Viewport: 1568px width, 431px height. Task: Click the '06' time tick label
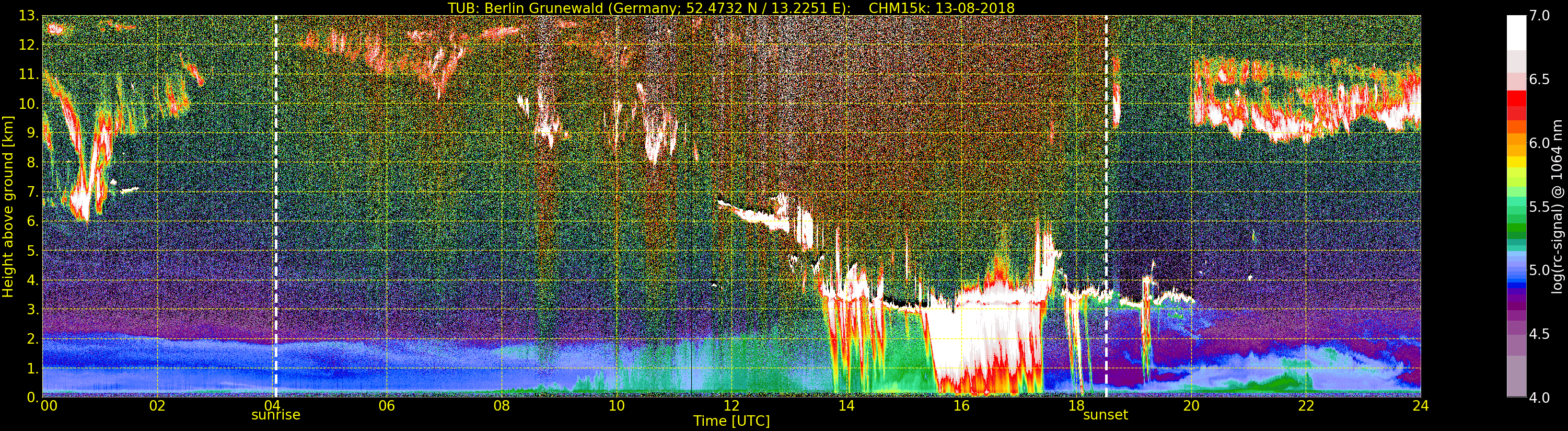(387, 405)
